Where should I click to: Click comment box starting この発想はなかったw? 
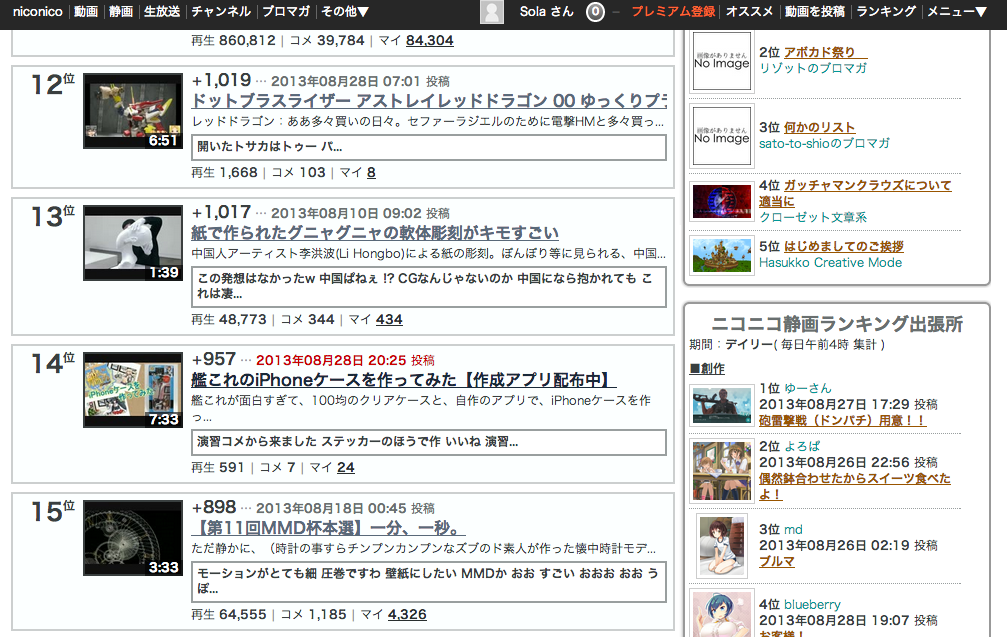click(x=429, y=286)
